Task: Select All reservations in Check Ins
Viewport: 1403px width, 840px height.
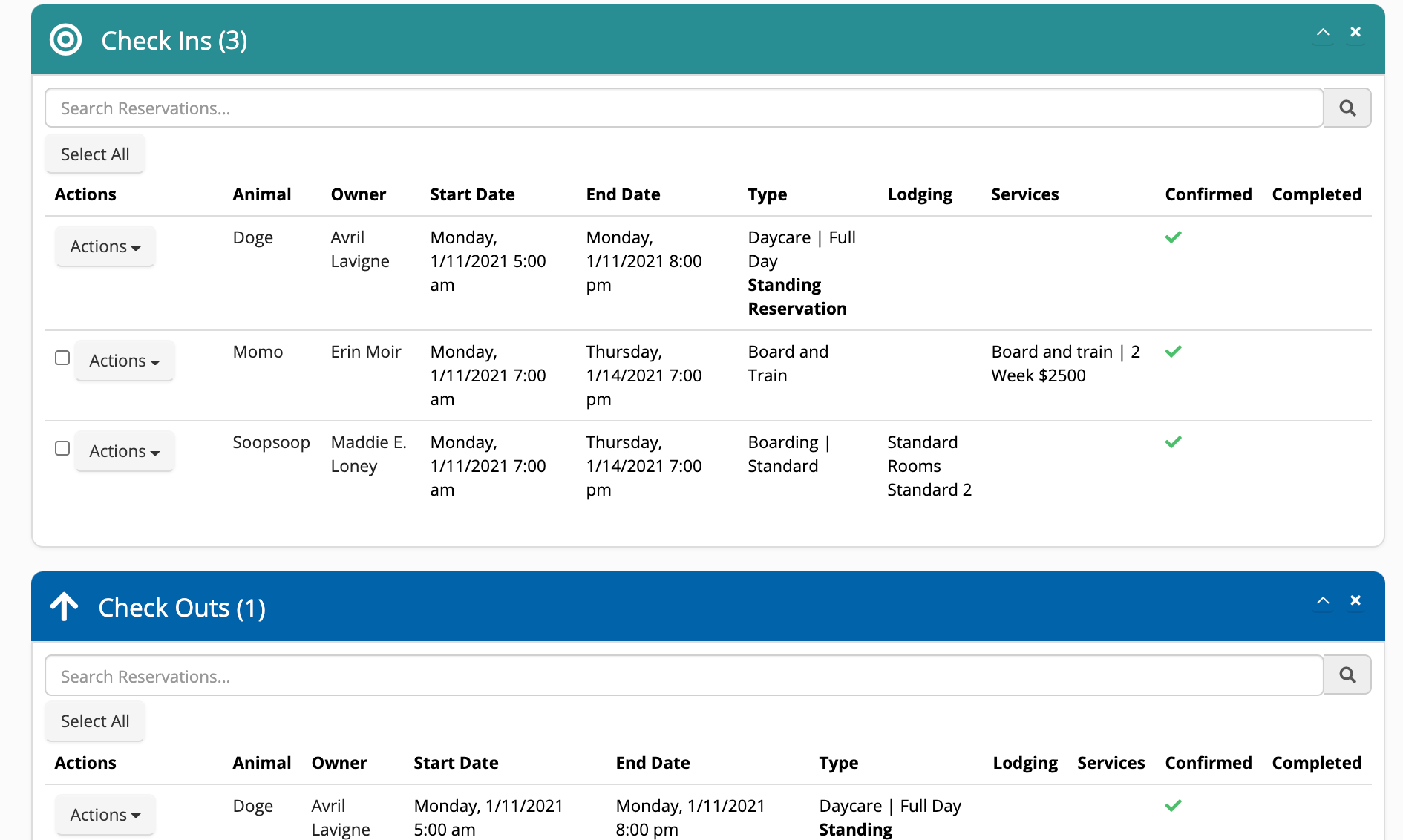Action: 95,154
